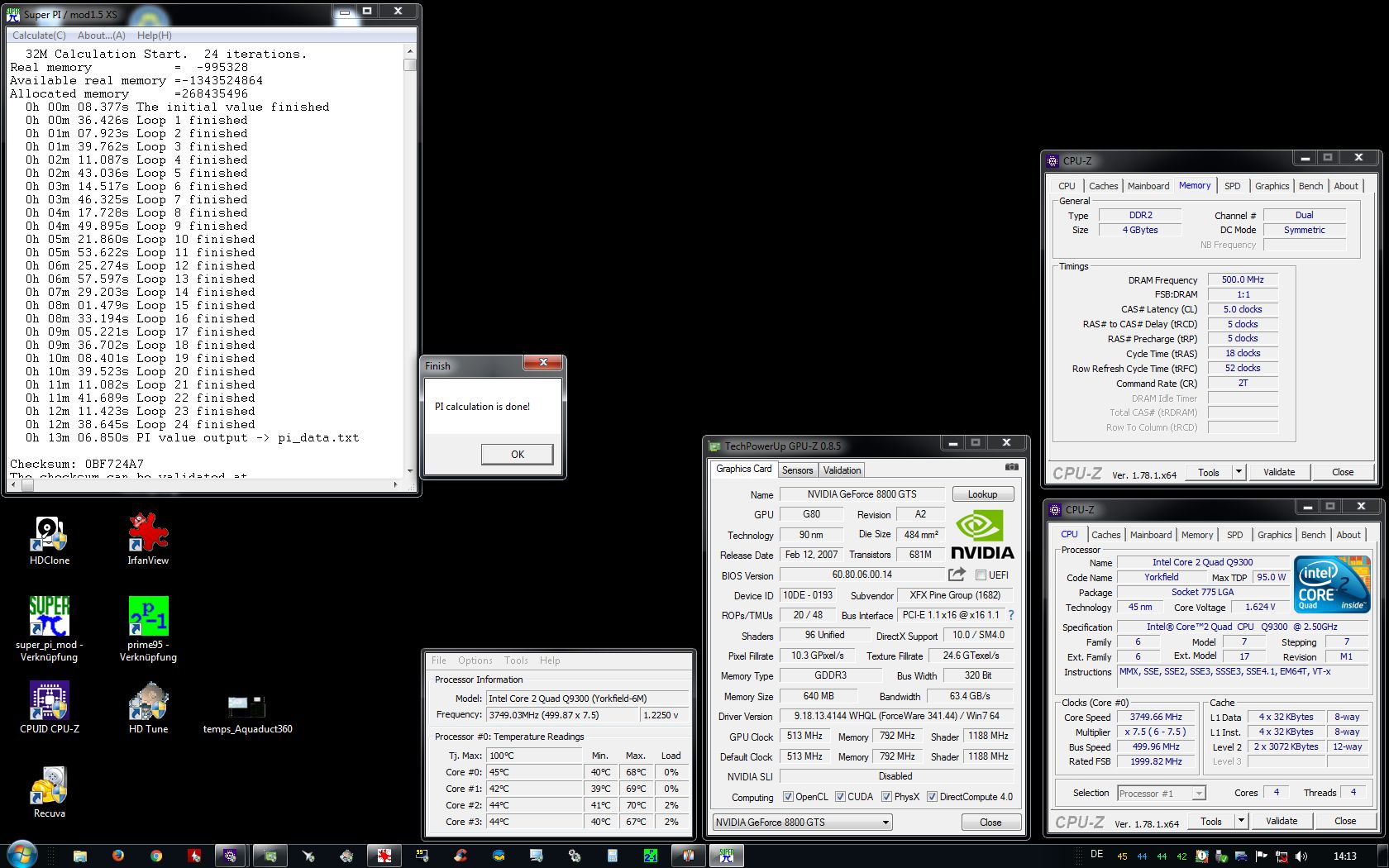Switch to IrfanView taskbar button
The width and height of the screenshot is (1389, 868).
384,856
